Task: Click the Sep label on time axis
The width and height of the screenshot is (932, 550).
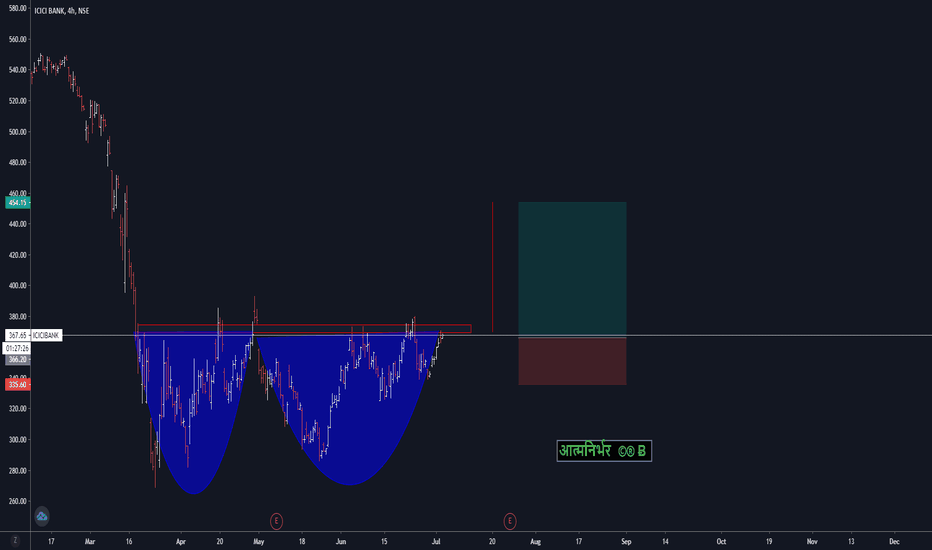Action: [x=626, y=541]
